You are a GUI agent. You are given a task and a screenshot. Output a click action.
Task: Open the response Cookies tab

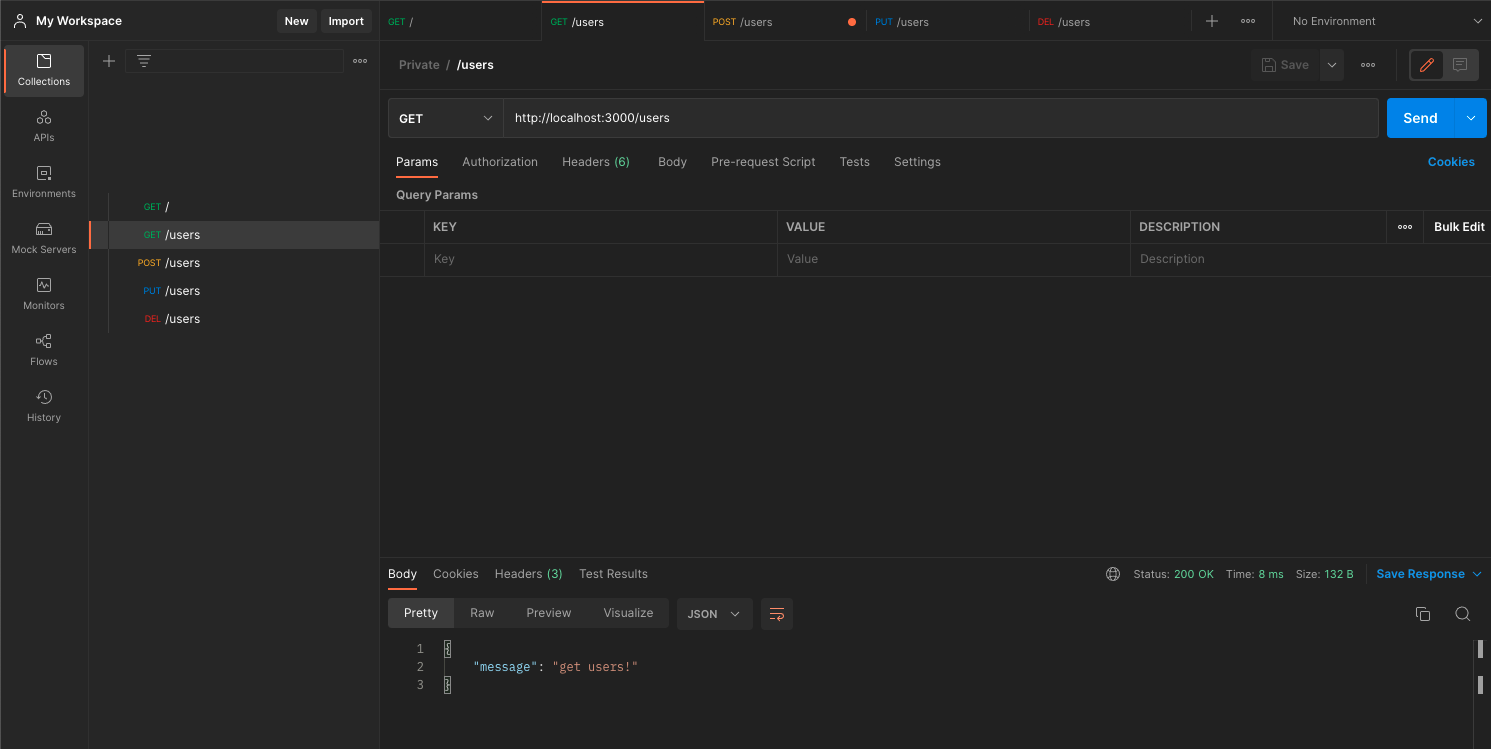point(456,574)
